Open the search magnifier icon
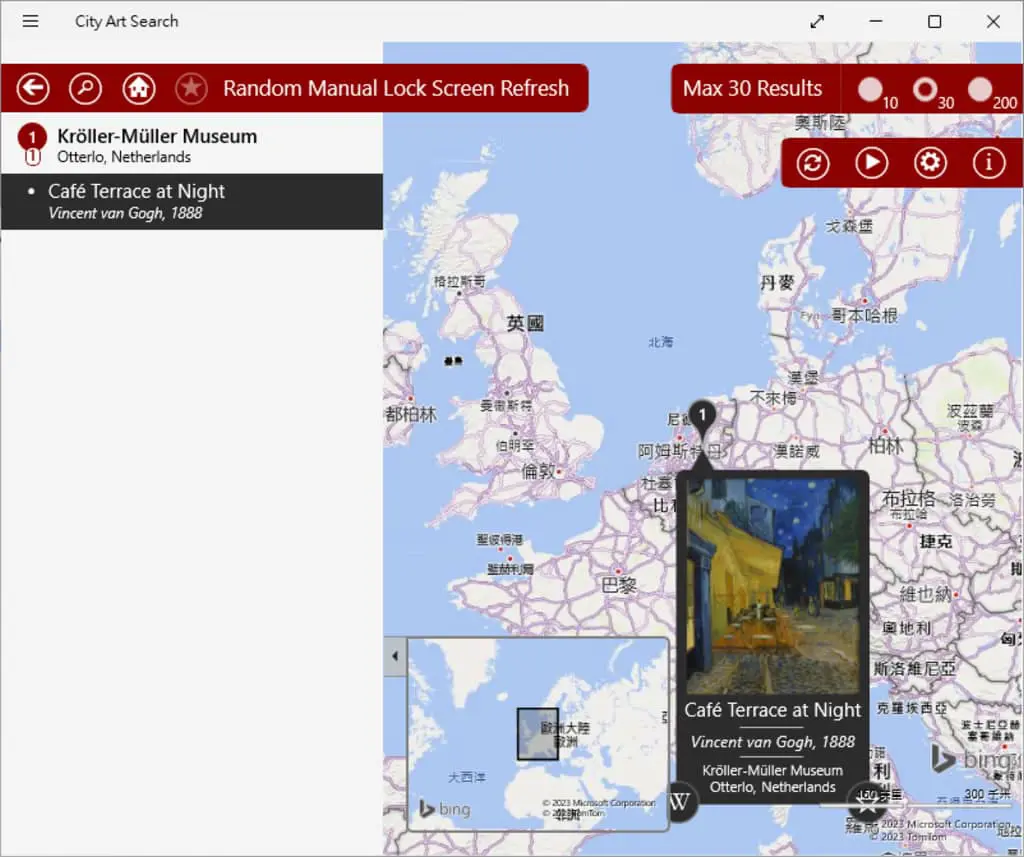 point(86,88)
